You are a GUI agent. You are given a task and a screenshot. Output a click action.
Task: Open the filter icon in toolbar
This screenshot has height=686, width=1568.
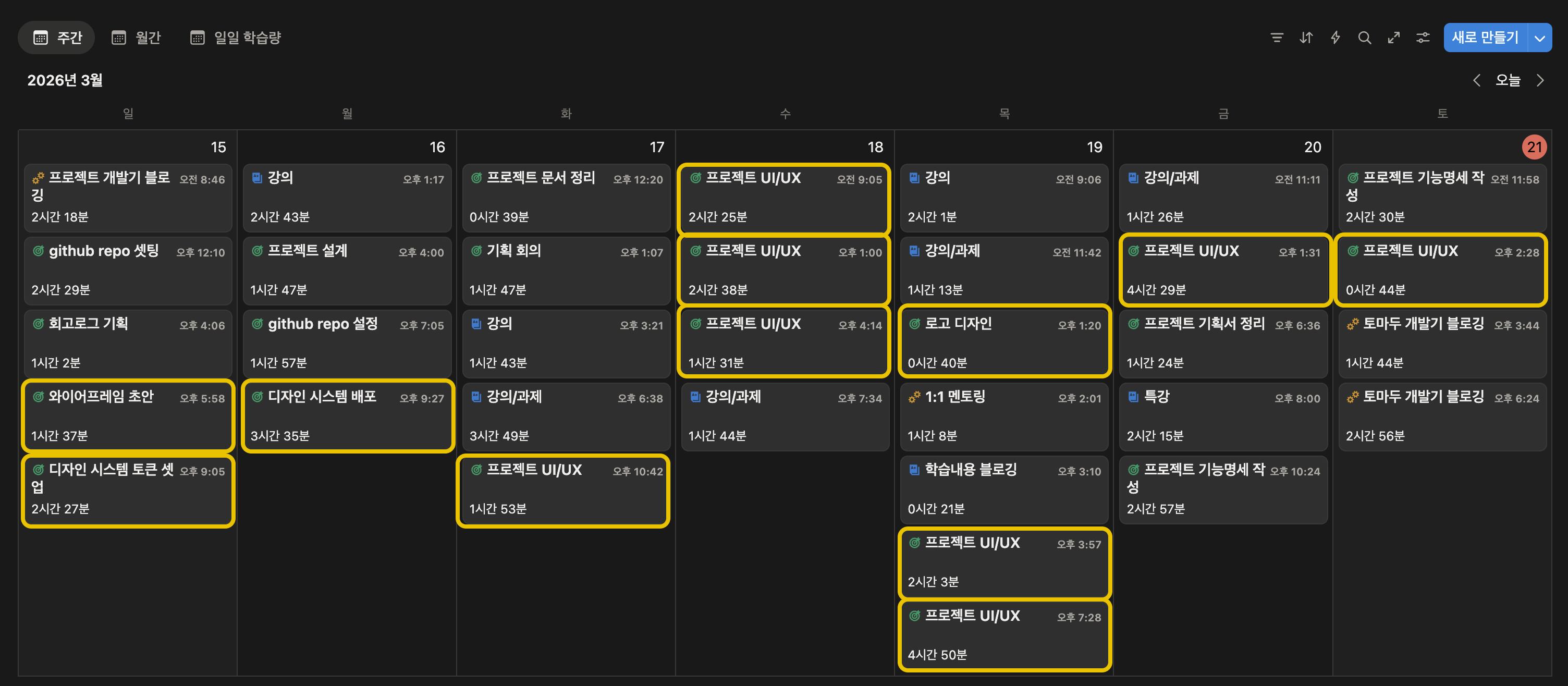[x=1277, y=38]
